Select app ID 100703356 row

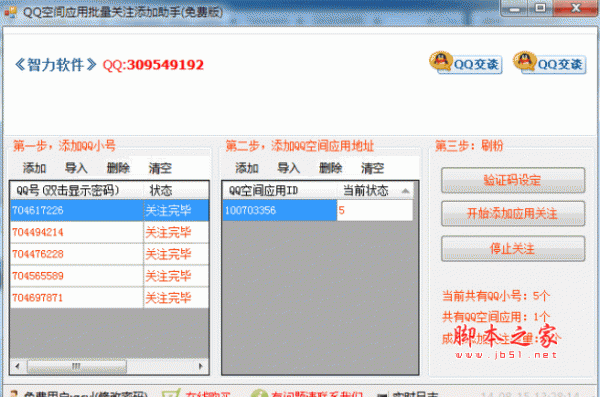click(x=318, y=210)
